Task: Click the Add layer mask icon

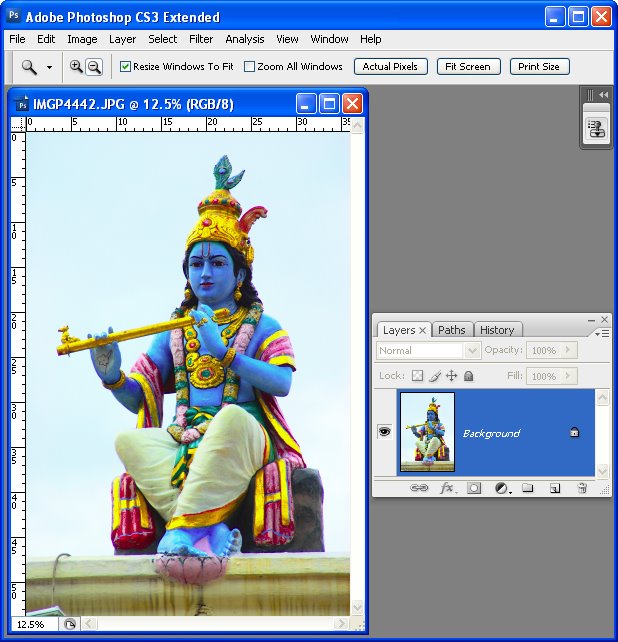Action: (x=474, y=488)
